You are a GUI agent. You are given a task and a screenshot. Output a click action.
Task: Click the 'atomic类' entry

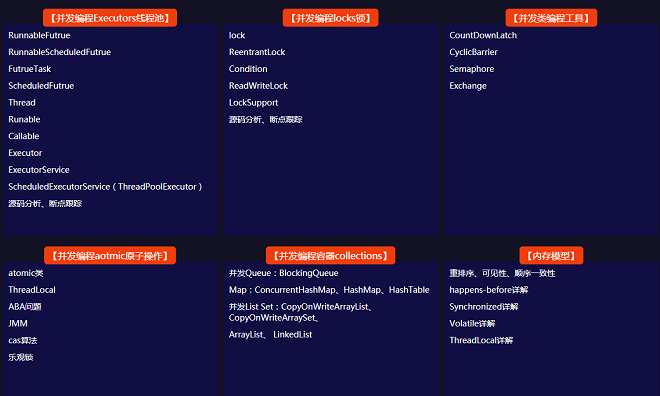pyautogui.click(x=26, y=273)
